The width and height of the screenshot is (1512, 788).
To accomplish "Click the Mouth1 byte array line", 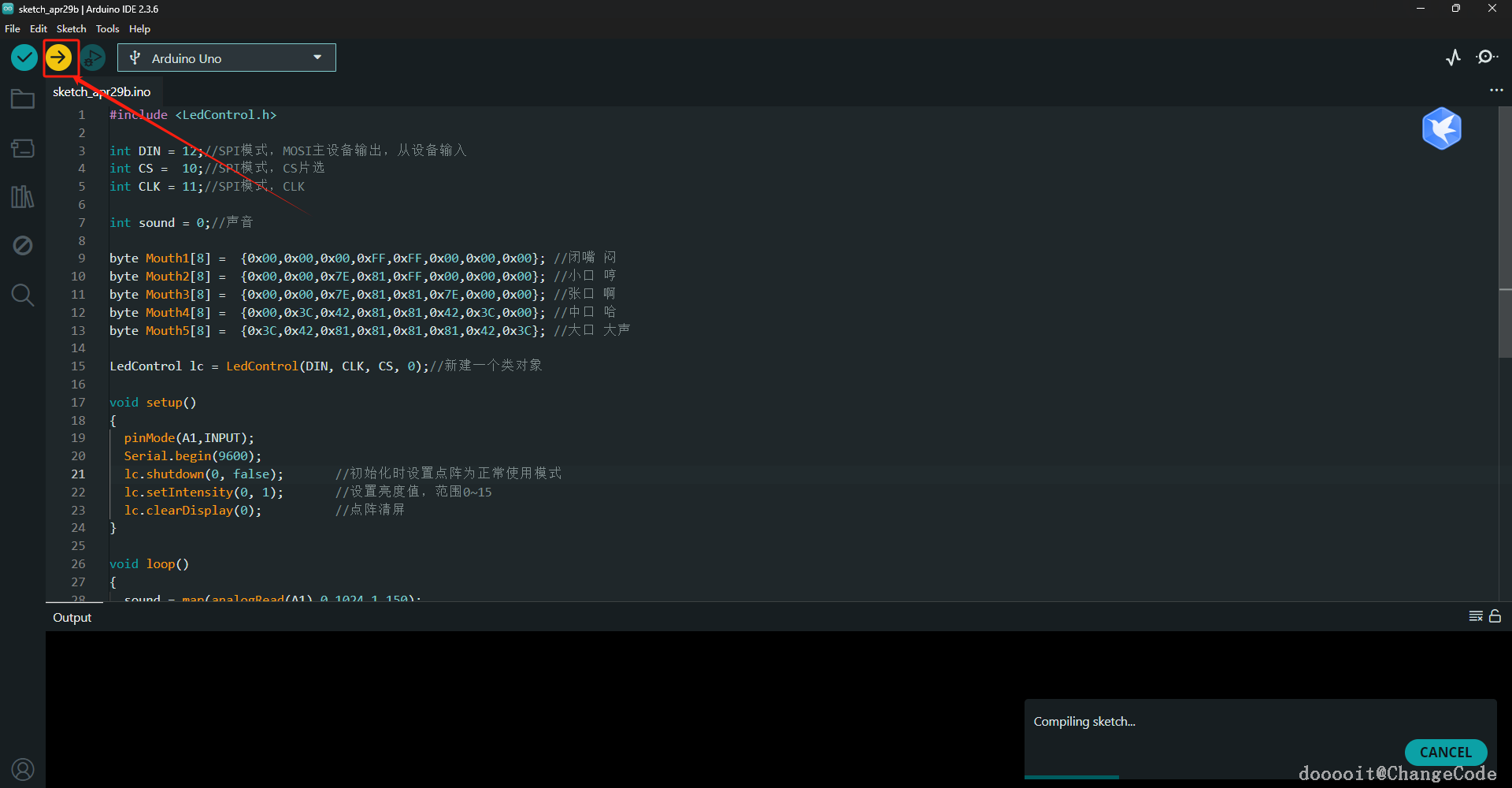I will click(362, 258).
